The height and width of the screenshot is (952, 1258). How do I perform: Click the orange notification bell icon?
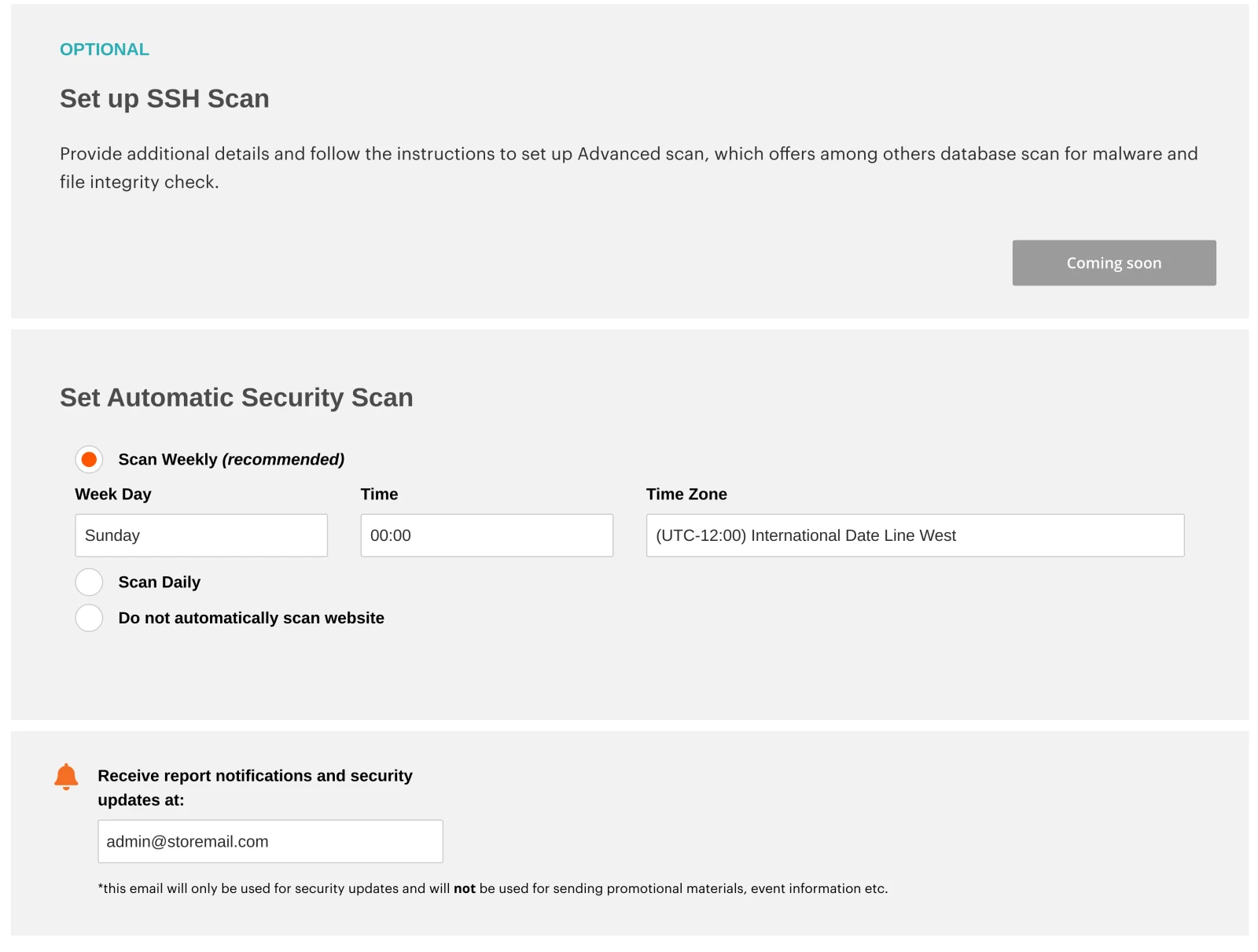coord(66,776)
